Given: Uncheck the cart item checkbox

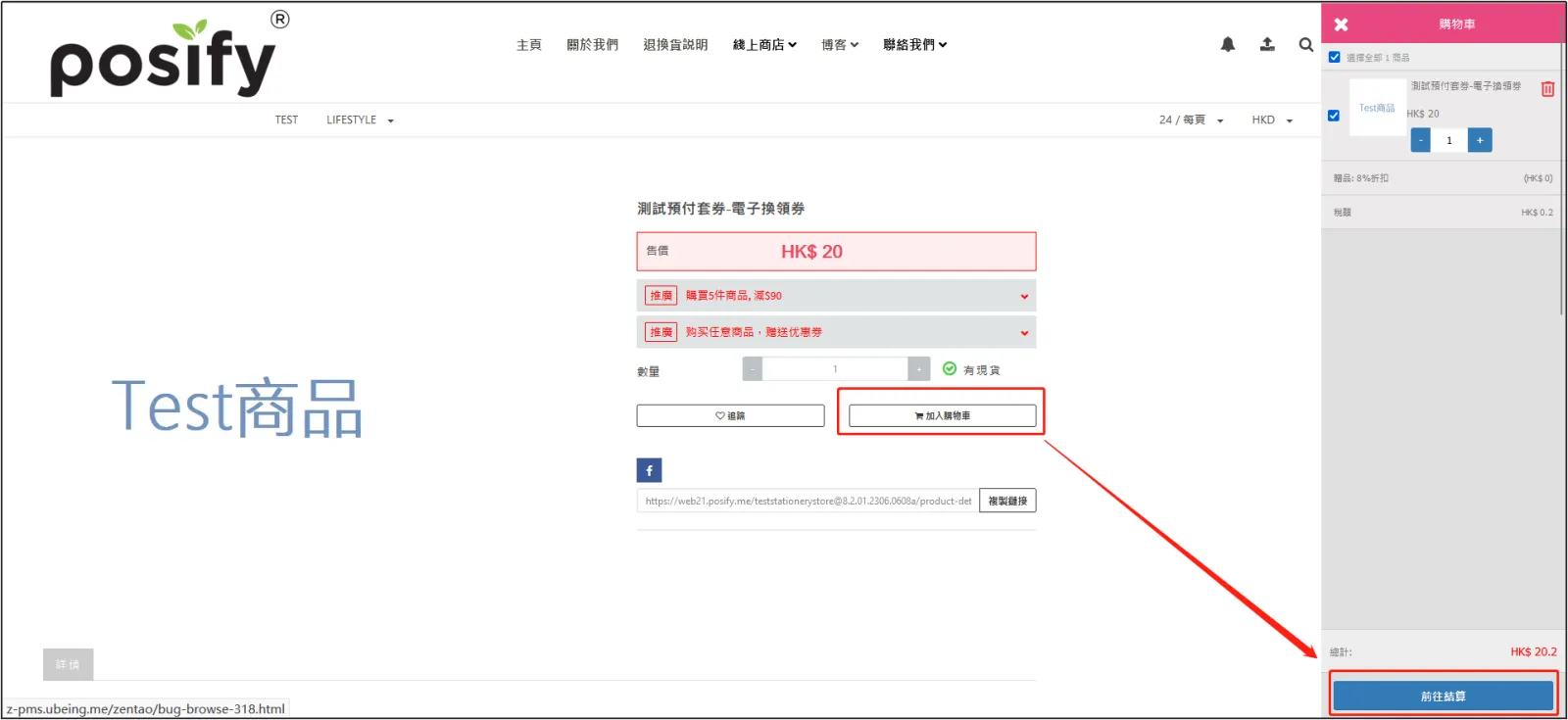Looking at the screenshot, I should [x=1334, y=116].
